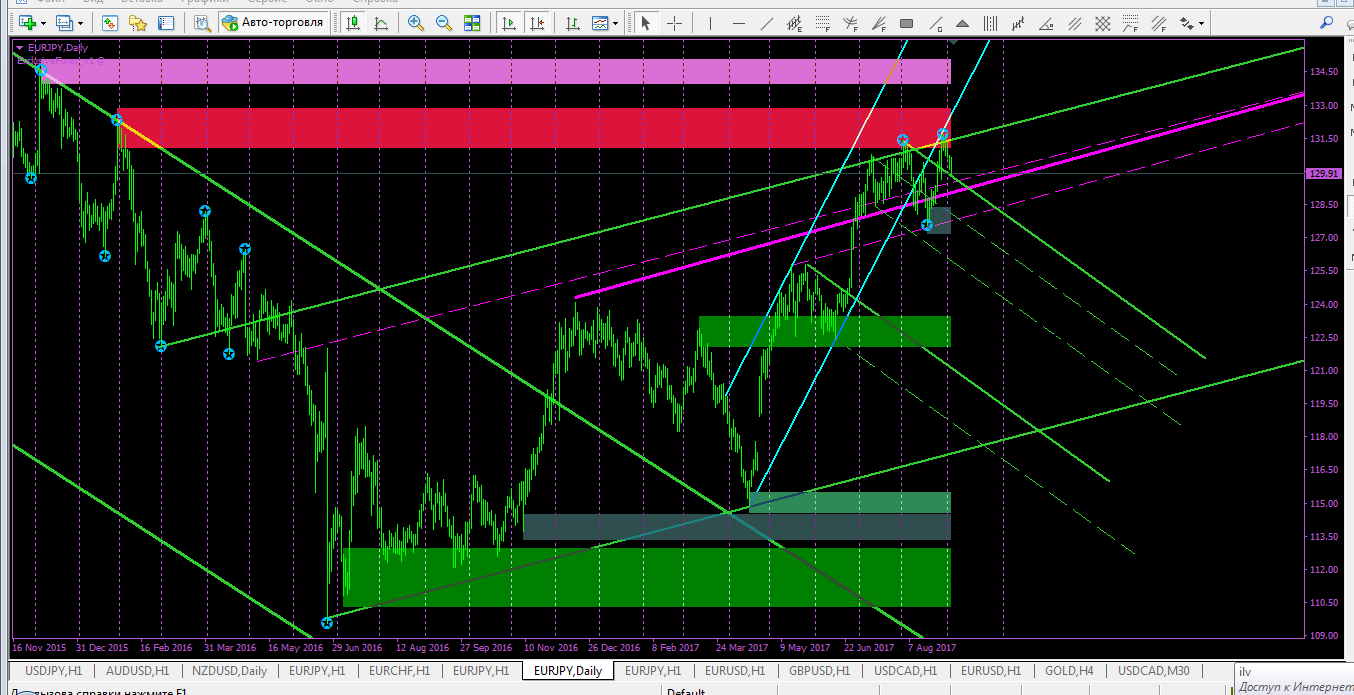Open the USDCAD,H1 chart tab
Viewport: 1354px width, 695px height.
(904, 670)
